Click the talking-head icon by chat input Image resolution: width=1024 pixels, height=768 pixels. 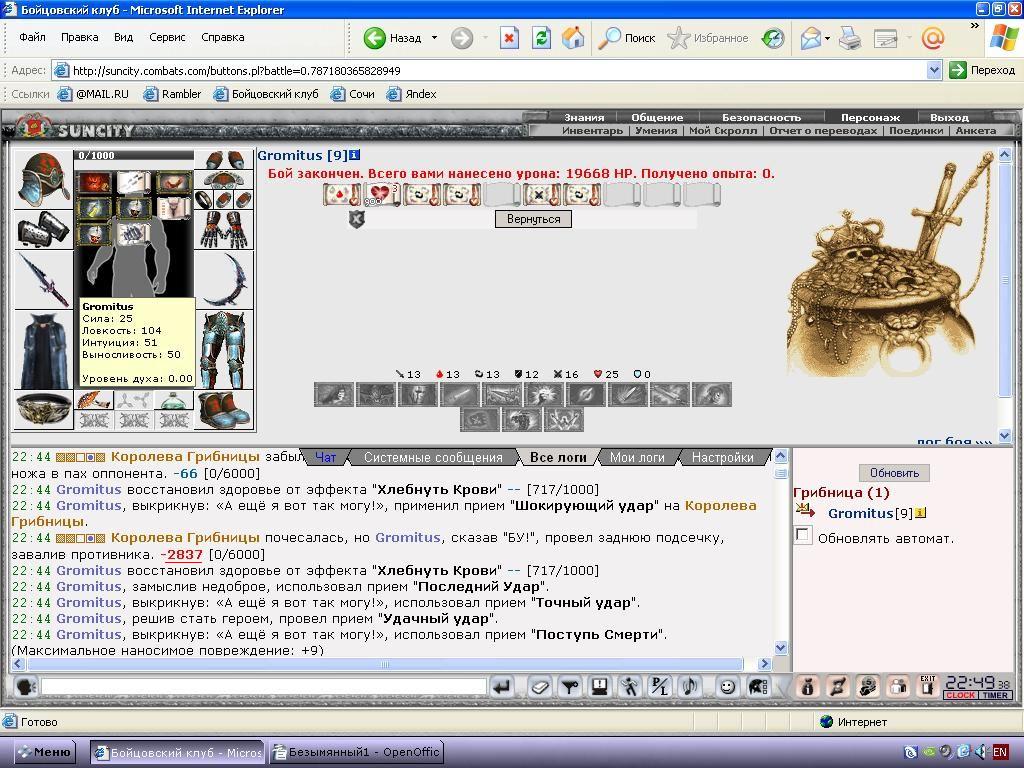click(25, 687)
